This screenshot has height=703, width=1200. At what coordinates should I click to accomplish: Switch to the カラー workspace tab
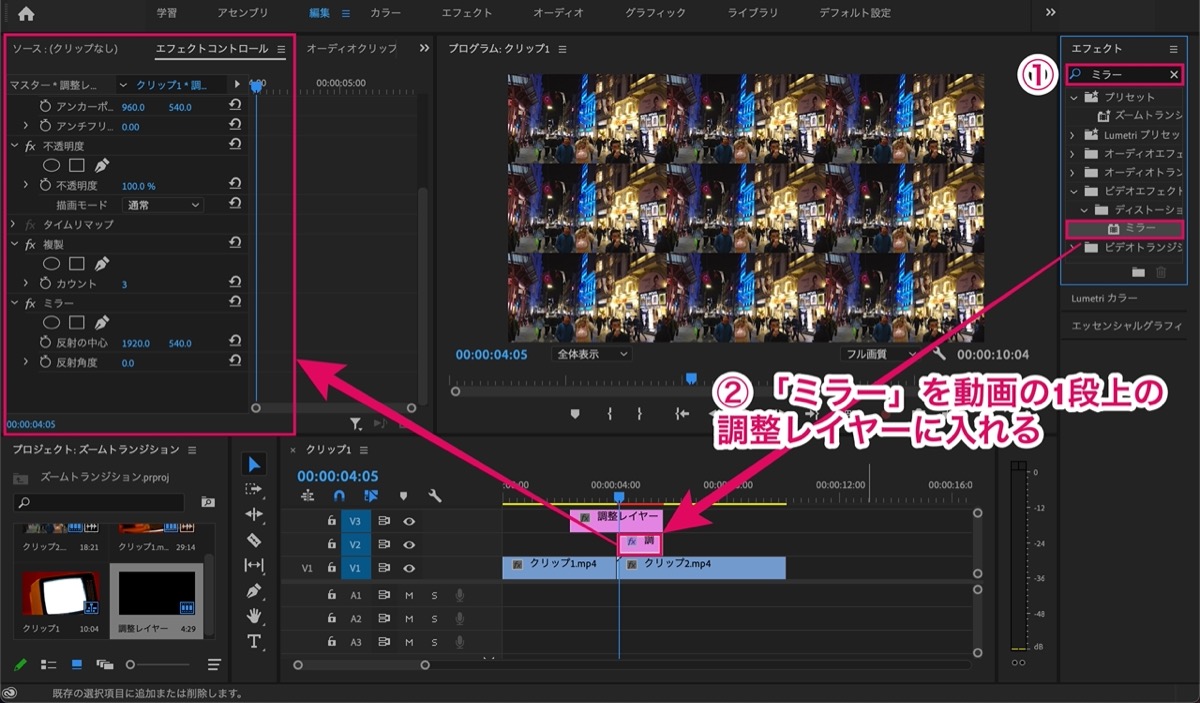(x=387, y=13)
